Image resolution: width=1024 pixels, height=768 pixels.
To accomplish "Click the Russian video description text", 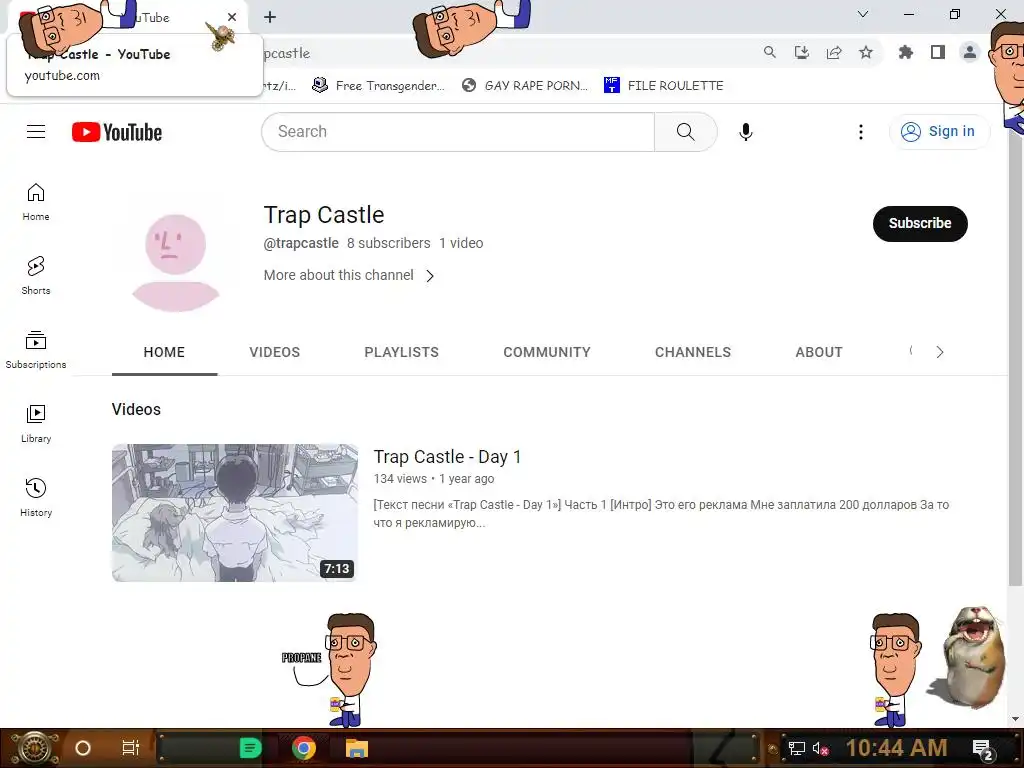I will 661,513.
